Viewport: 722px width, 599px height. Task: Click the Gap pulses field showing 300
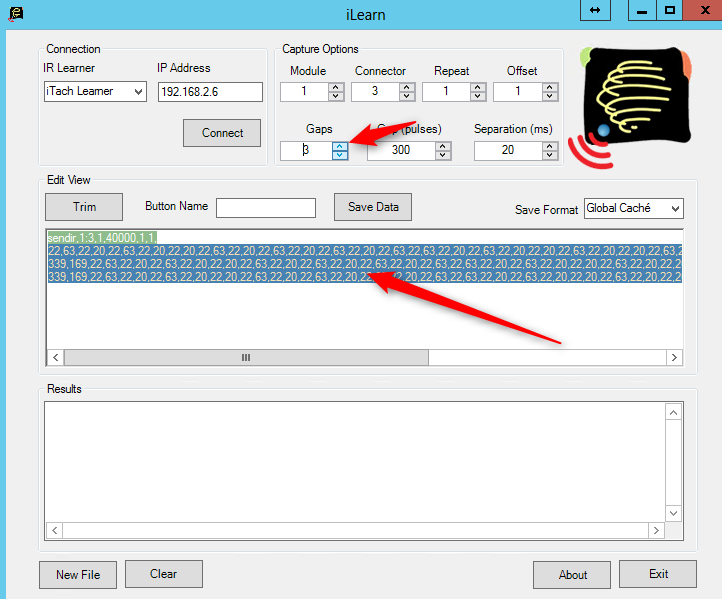(x=401, y=151)
